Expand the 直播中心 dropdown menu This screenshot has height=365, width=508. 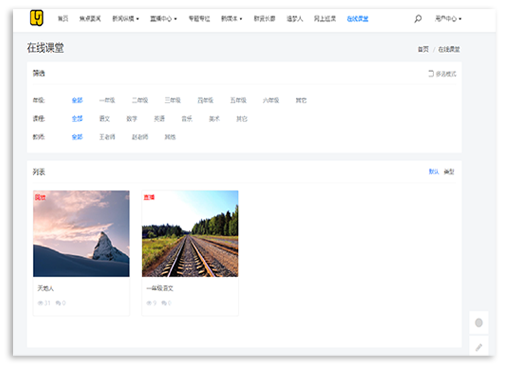(163, 19)
